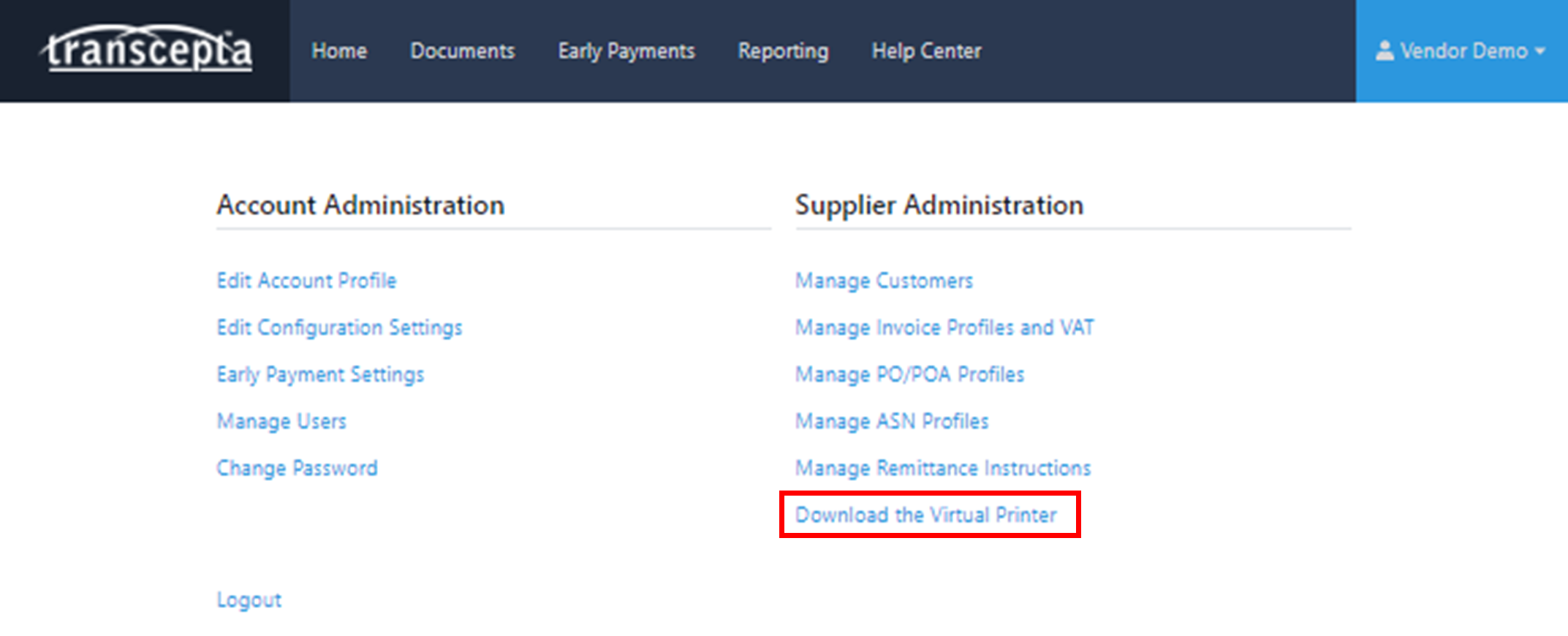Open Manage Customers link
The image size is (1568, 636).
[x=884, y=281]
